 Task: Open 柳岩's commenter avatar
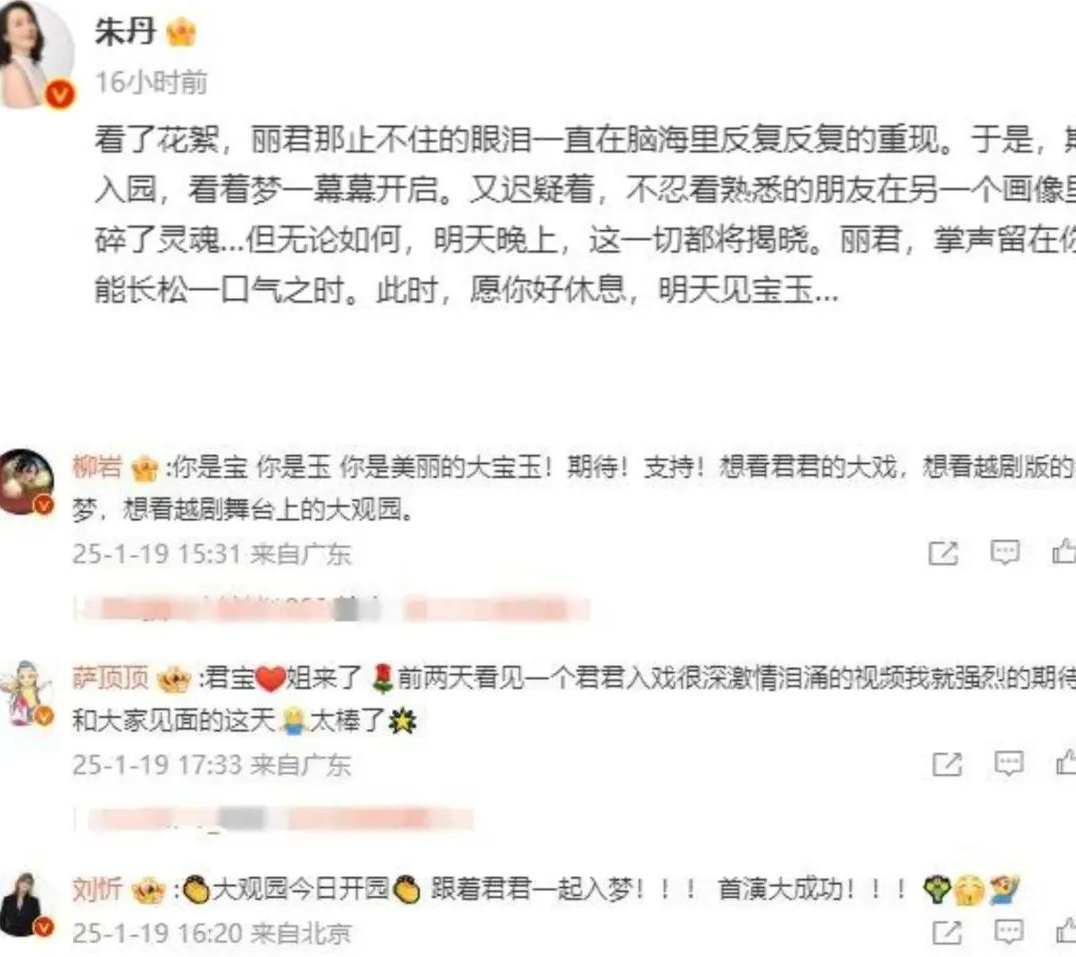pyautogui.click(x=26, y=482)
